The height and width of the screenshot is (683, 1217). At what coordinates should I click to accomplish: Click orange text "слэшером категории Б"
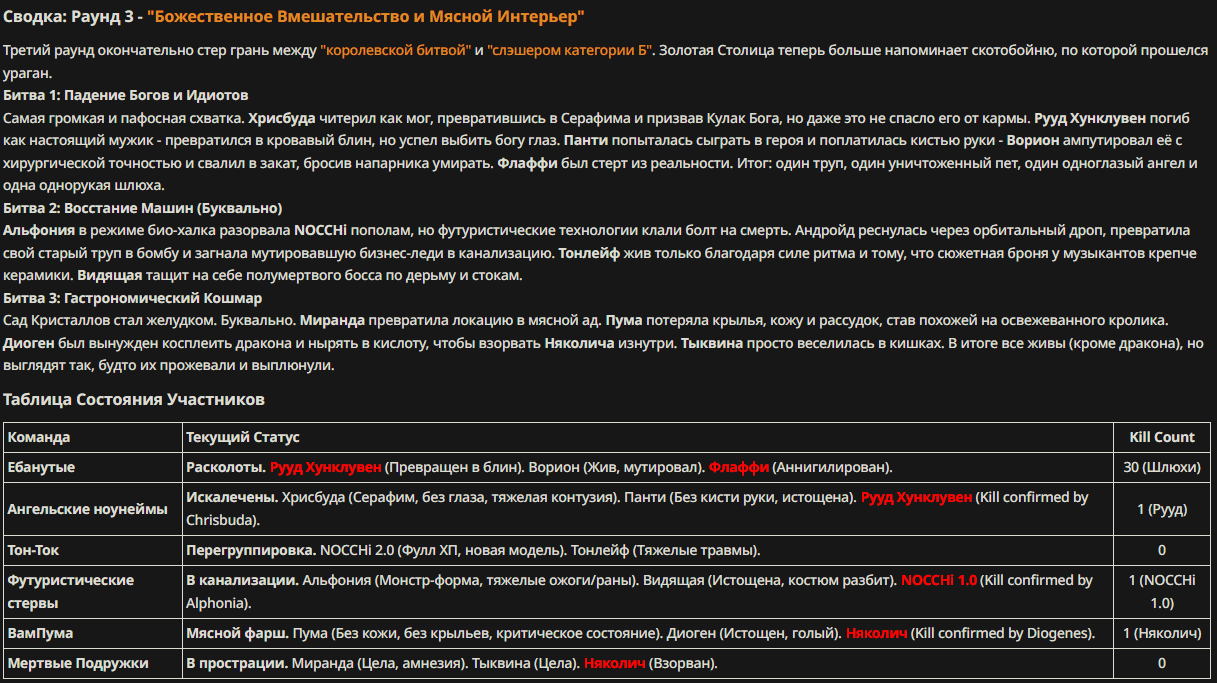(x=570, y=50)
